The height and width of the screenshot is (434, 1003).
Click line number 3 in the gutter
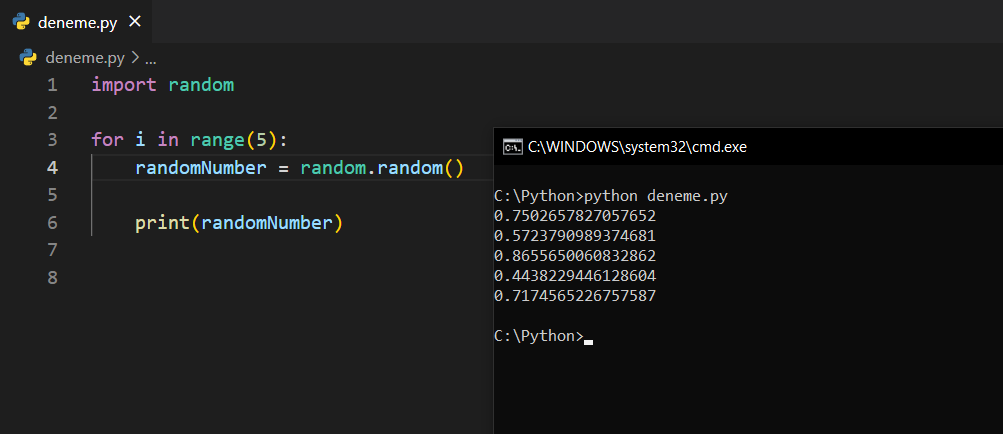(52, 139)
